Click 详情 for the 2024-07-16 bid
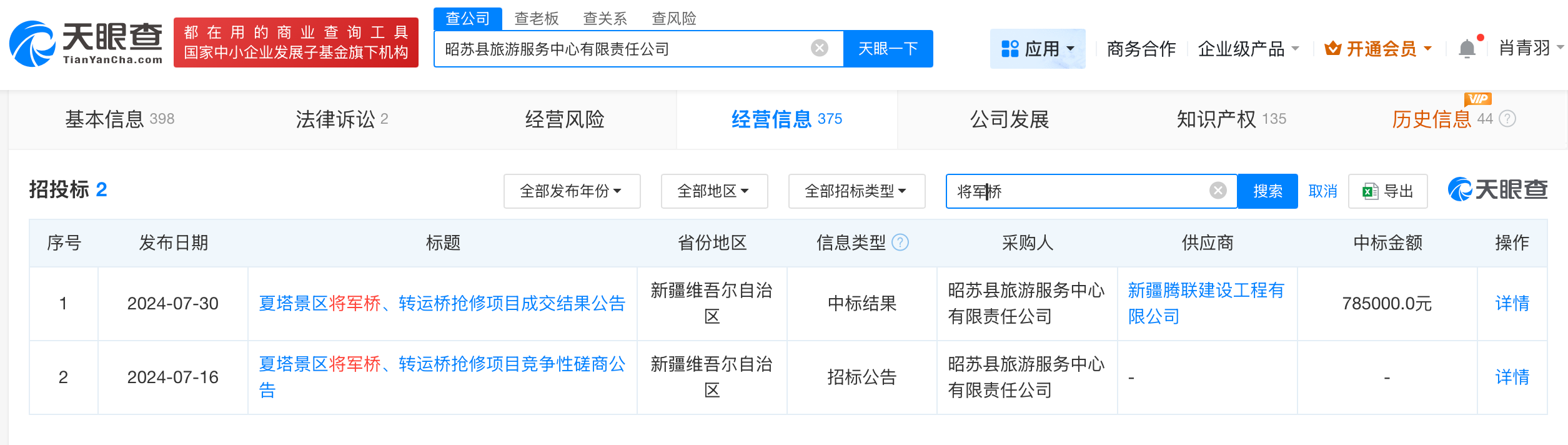The height and width of the screenshot is (445, 1568). [x=1512, y=377]
